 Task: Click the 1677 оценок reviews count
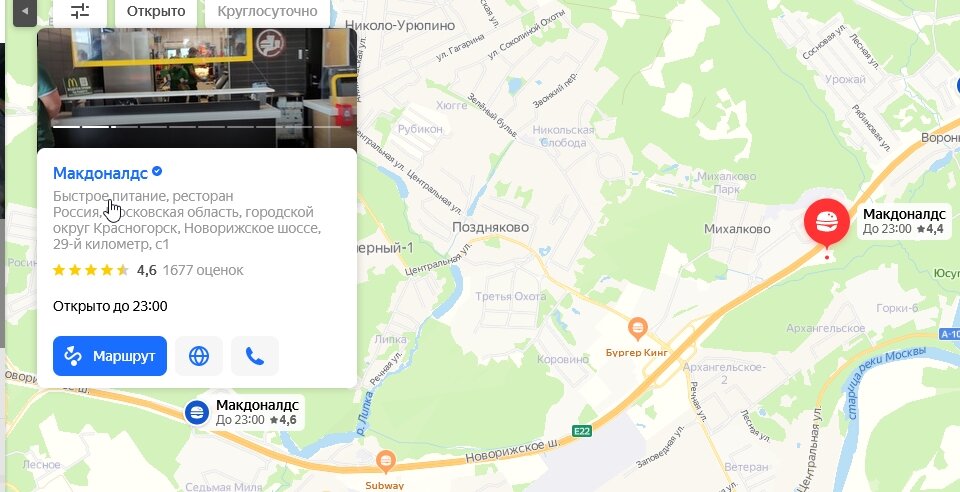tap(203, 270)
